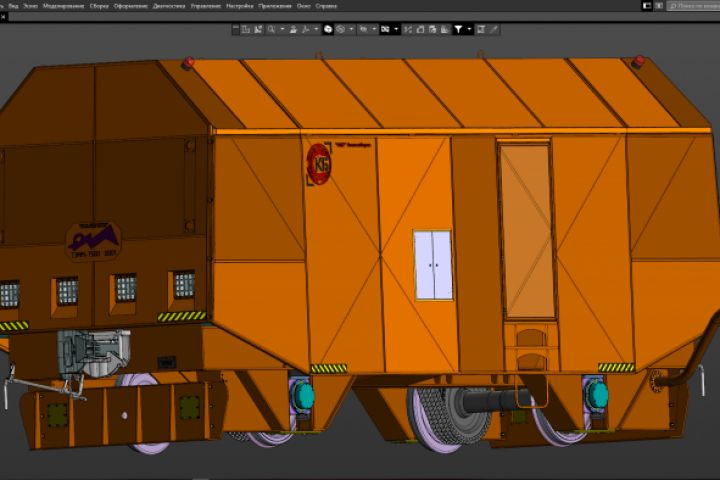Viewport: 720px width, 480px height.
Task: Click the wireframe sphere display icon
Action: click(340, 29)
